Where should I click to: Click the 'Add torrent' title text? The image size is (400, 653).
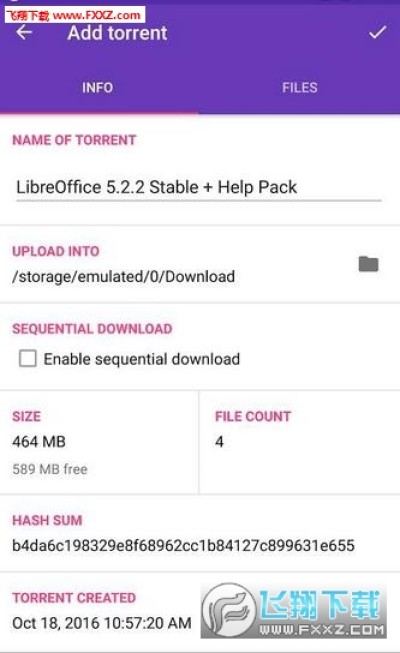click(118, 33)
